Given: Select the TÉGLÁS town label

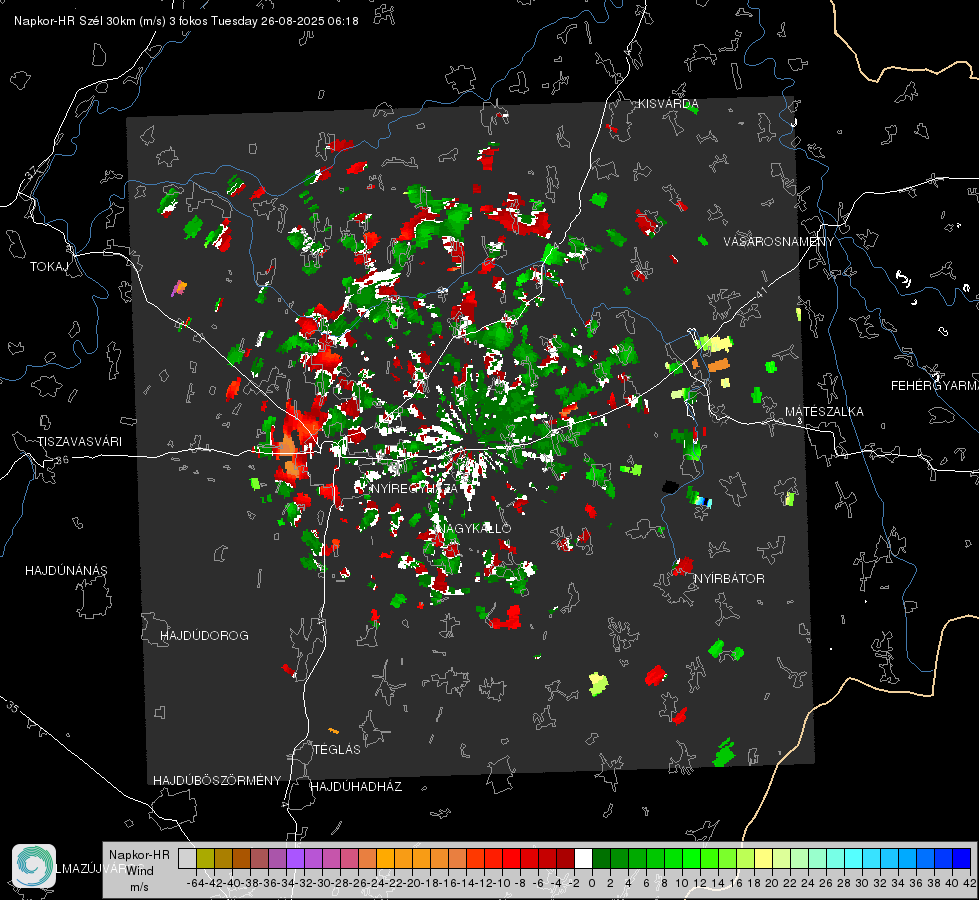Looking at the screenshot, I should pos(337,749).
